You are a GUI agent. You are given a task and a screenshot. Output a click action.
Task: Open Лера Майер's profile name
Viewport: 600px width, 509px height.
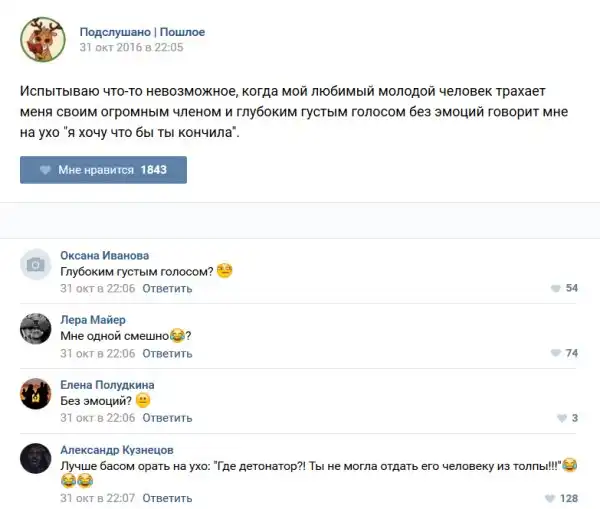click(94, 320)
